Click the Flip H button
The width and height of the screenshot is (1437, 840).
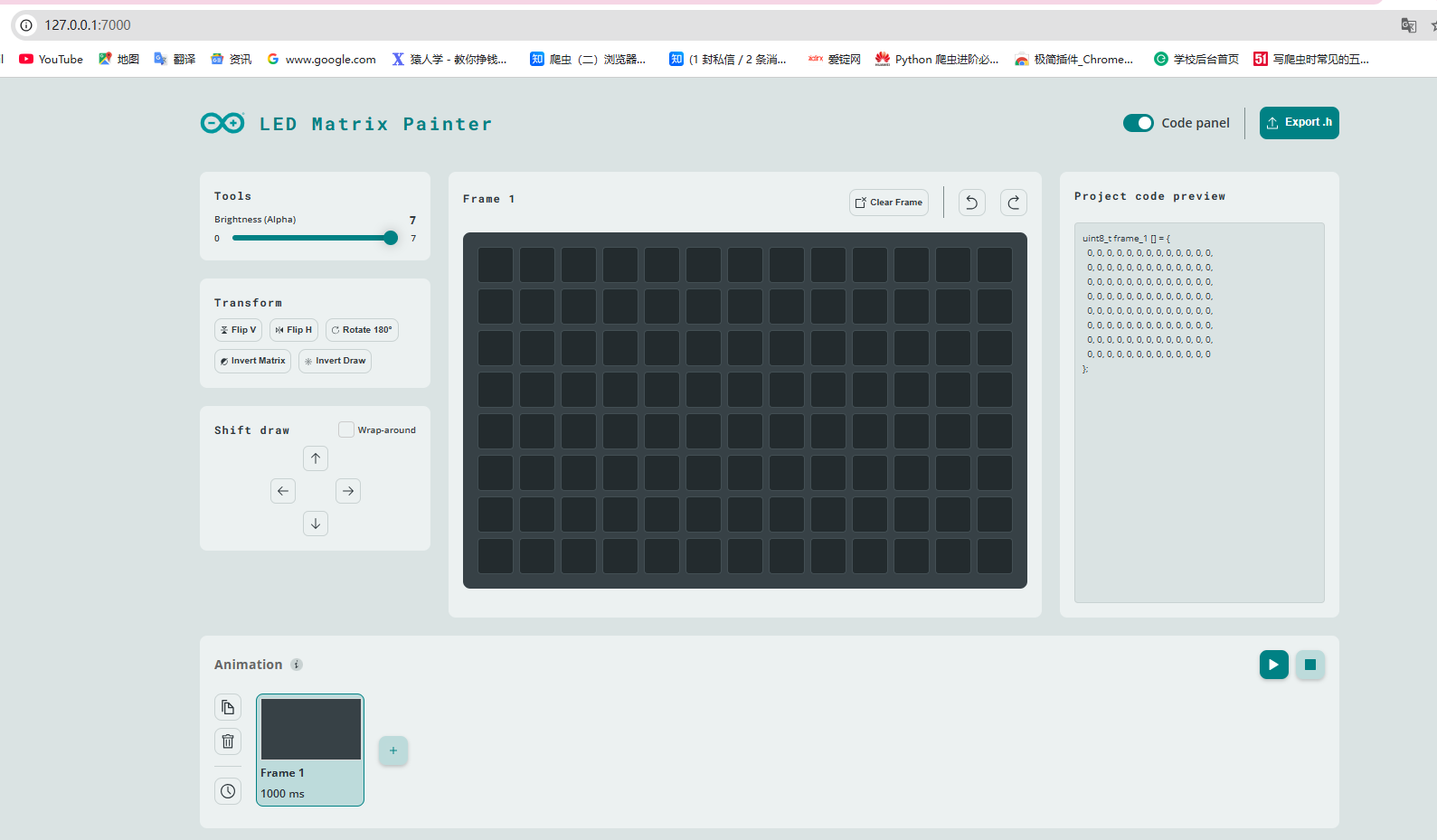tap(294, 330)
